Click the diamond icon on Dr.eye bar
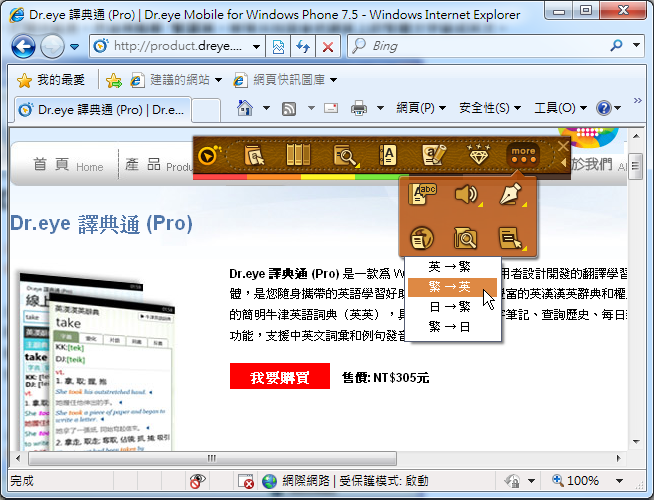This screenshot has width=654, height=500. pos(478,155)
